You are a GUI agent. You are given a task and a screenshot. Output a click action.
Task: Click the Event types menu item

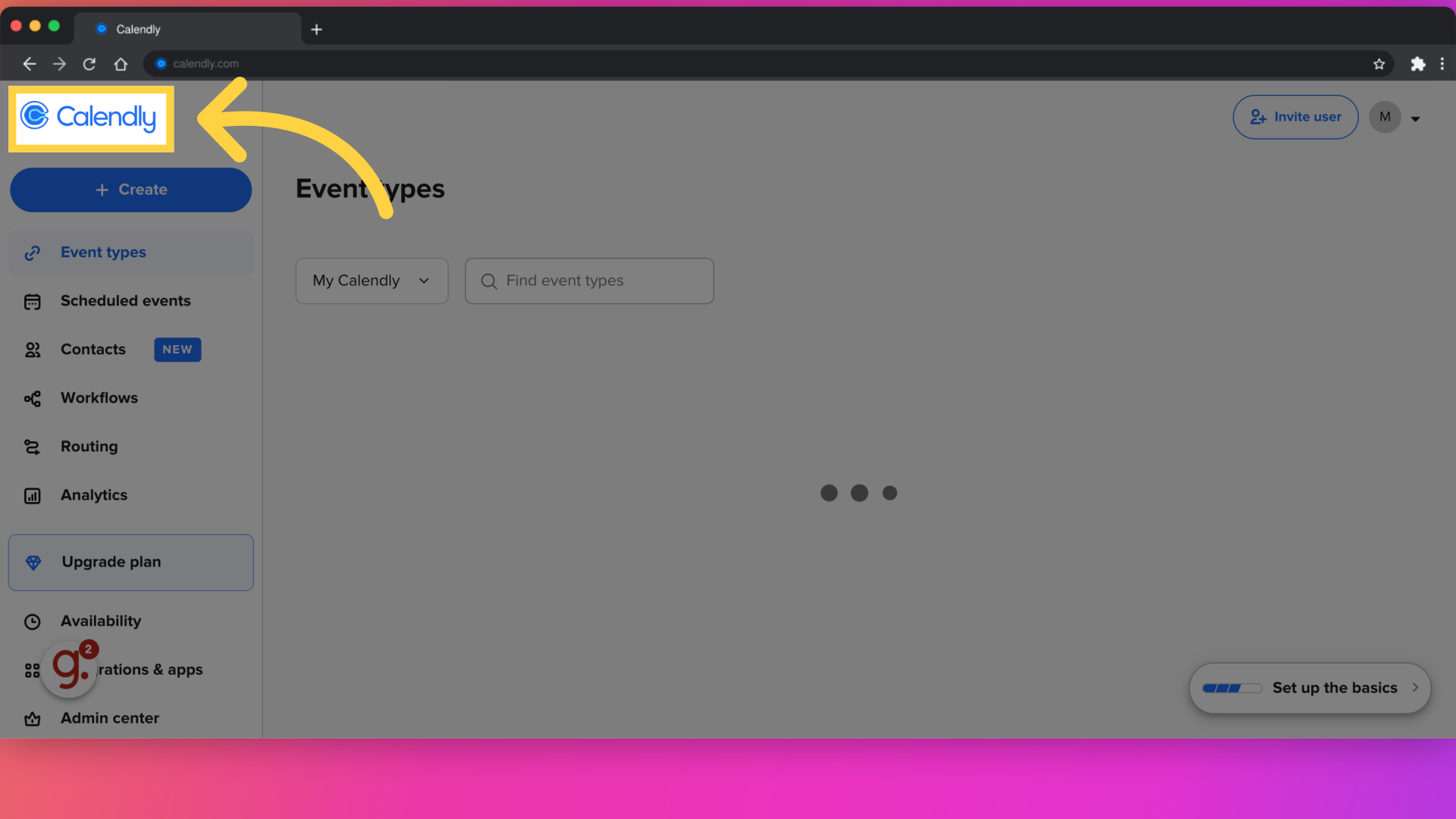click(103, 252)
